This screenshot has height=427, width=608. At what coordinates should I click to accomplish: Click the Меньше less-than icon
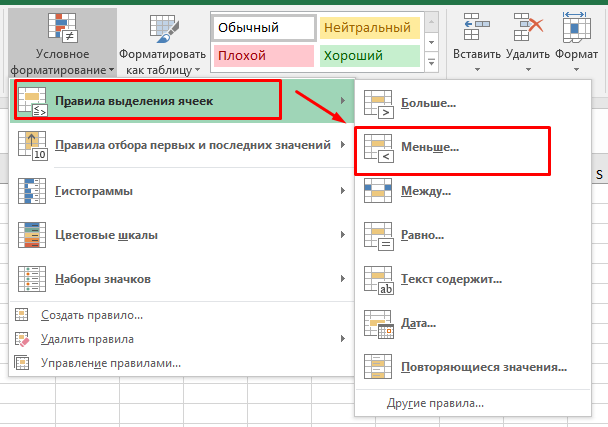379,148
